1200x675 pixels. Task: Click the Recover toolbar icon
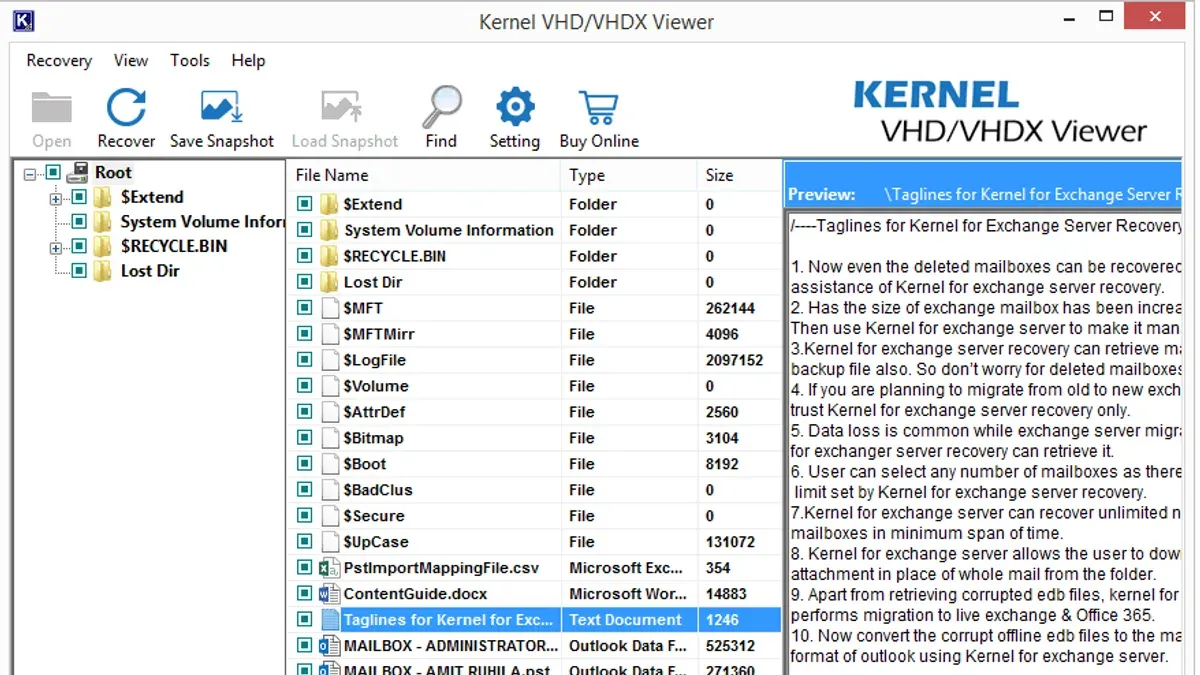[x=126, y=107]
